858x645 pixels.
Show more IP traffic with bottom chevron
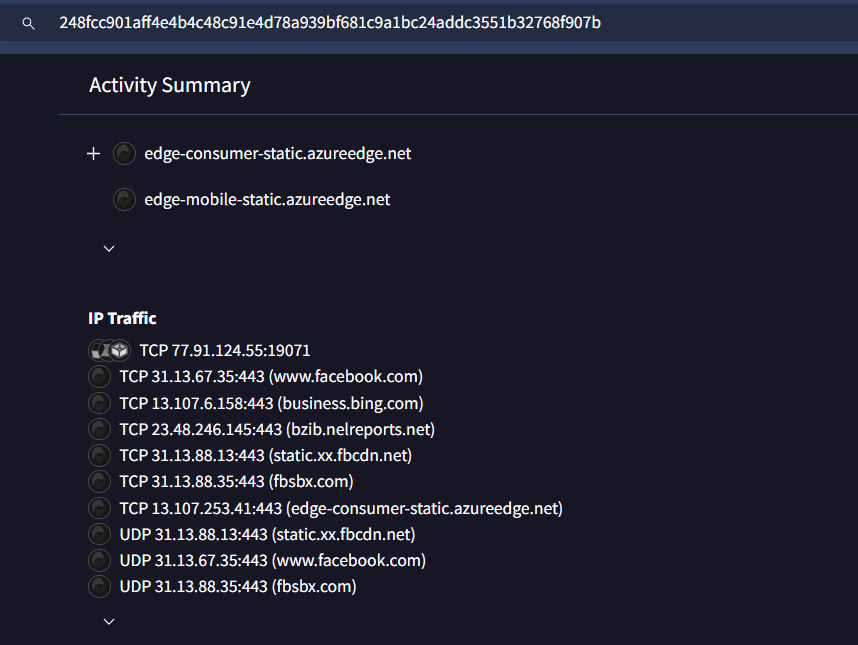[109, 621]
